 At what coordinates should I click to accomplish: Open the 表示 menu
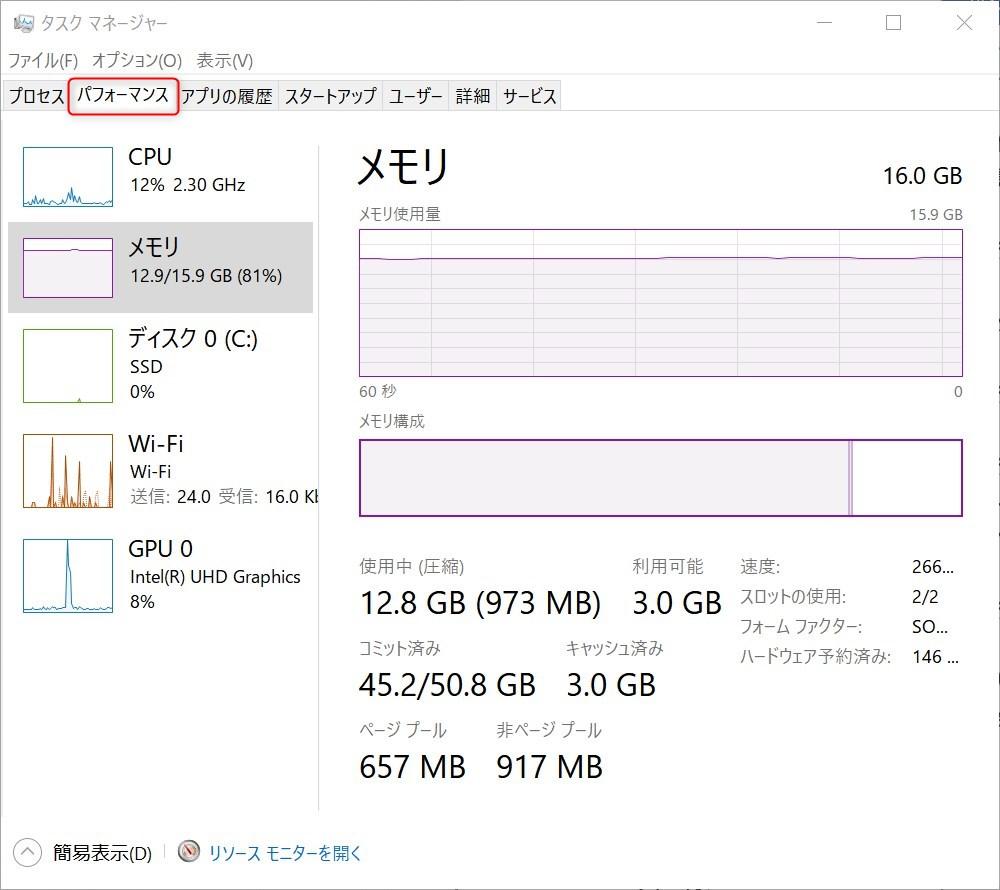coord(222,60)
